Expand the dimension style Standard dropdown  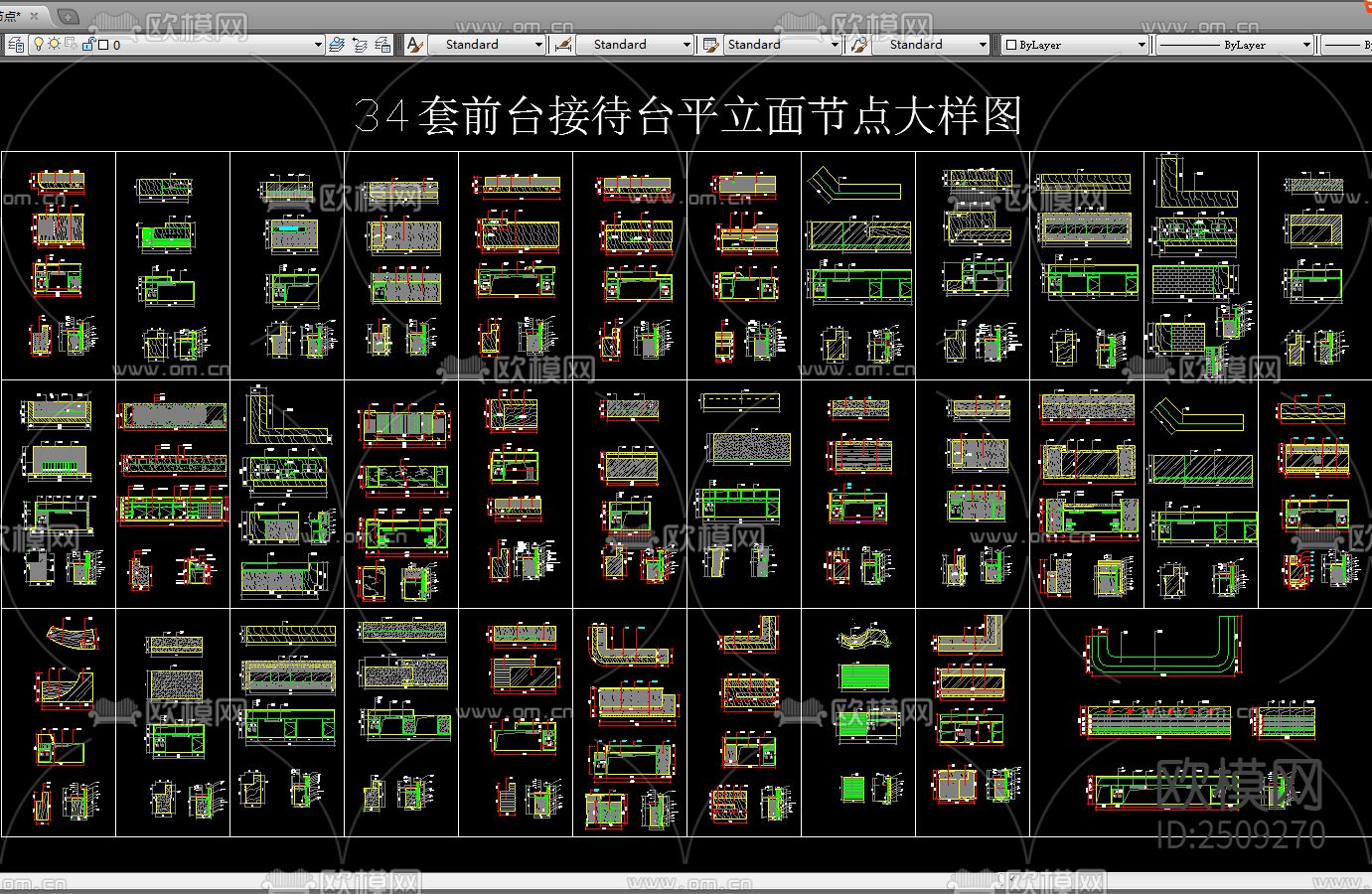click(686, 45)
